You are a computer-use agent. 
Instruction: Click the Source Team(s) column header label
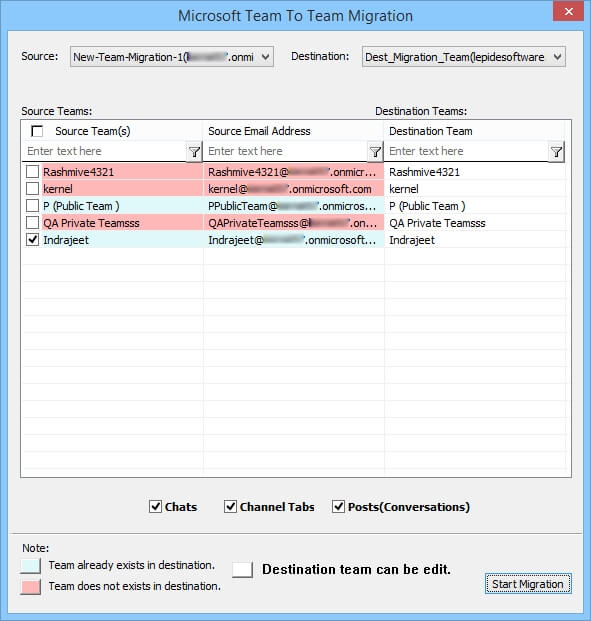pyautogui.click(x=93, y=131)
